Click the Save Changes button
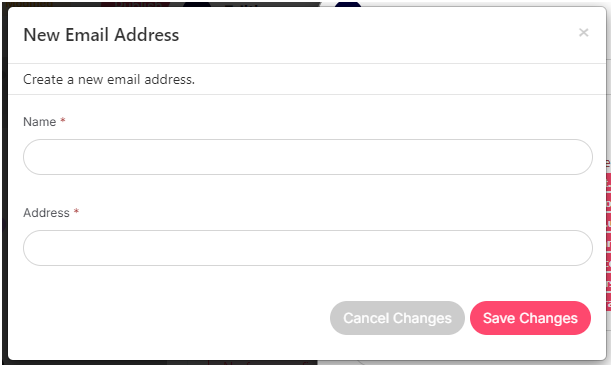The height and width of the screenshot is (370, 615). pyautogui.click(x=530, y=318)
